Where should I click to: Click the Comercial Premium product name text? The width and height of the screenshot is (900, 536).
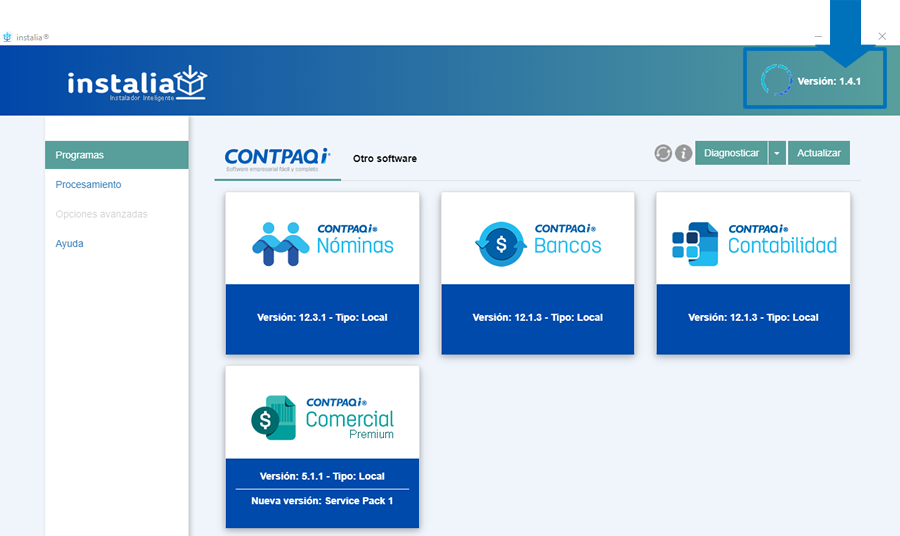pos(350,425)
